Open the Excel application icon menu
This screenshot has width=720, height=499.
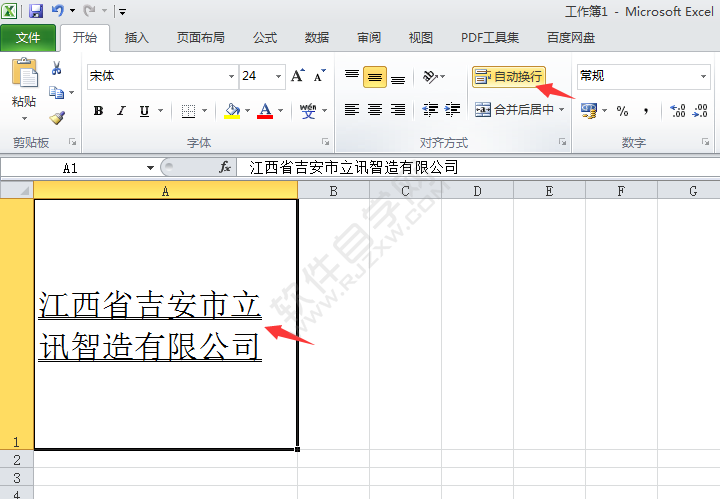(10, 11)
